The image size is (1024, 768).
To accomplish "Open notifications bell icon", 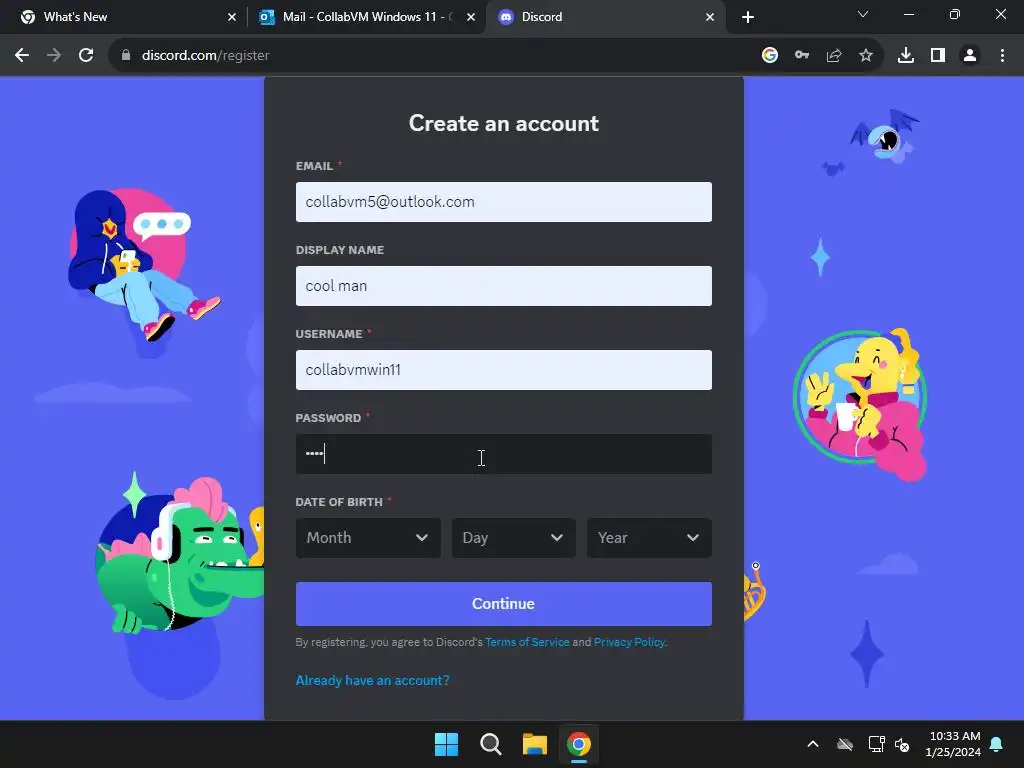I will pos(997,744).
